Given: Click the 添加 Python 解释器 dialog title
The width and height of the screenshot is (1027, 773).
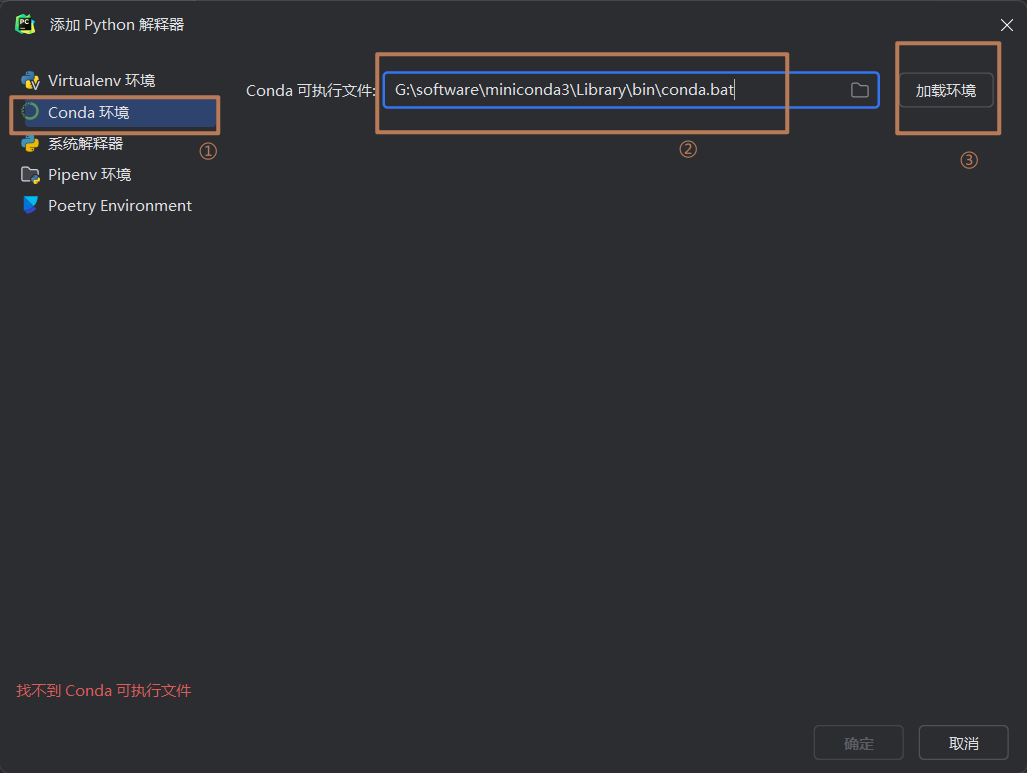Looking at the screenshot, I should coord(117,25).
